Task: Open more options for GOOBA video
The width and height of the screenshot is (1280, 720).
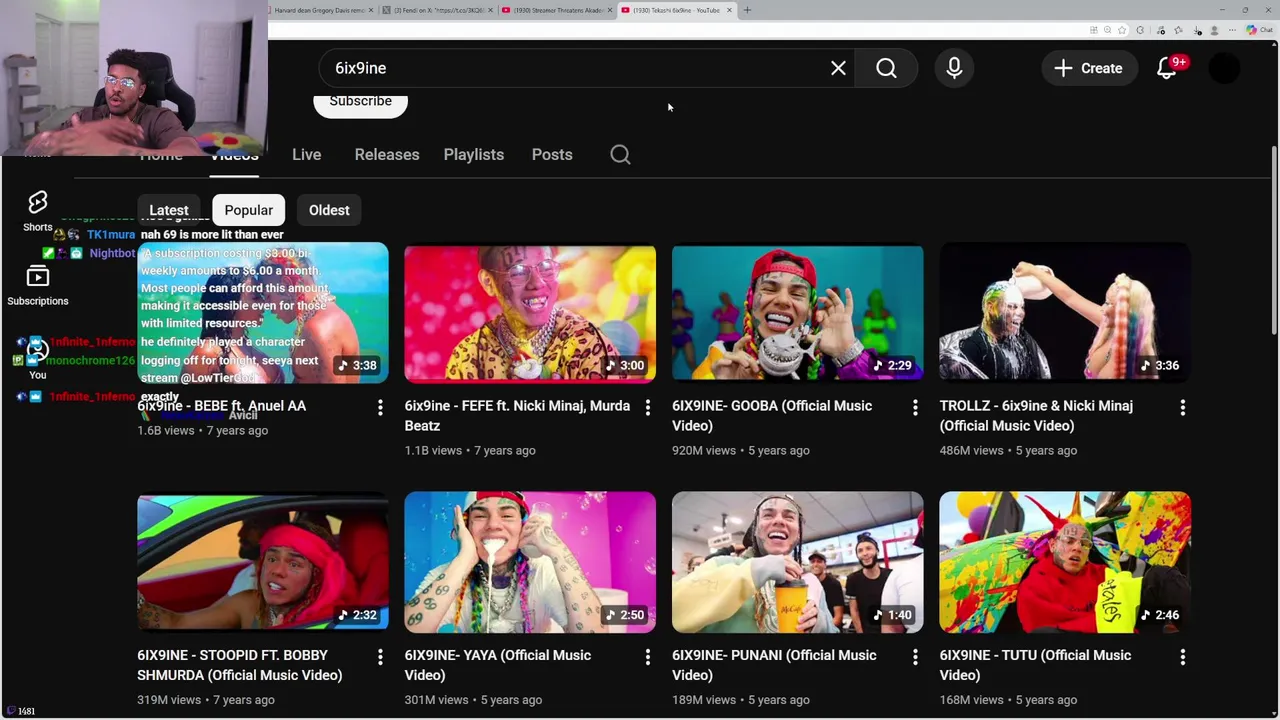Action: pos(915,407)
